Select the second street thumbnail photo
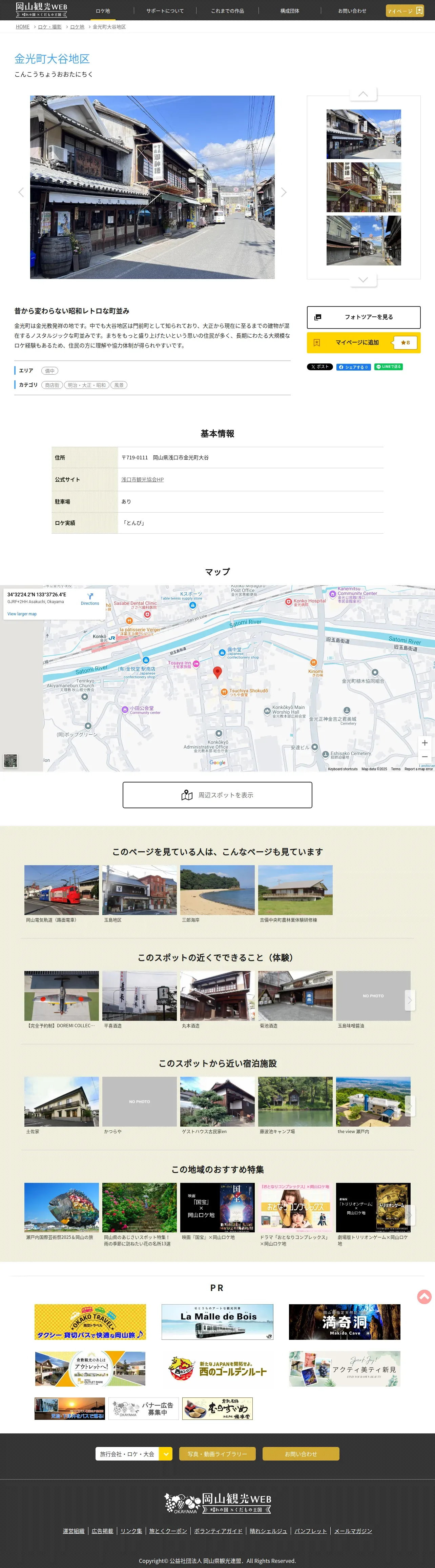The width and height of the screenshot is (435, 1568). click(x=363, y=187)
